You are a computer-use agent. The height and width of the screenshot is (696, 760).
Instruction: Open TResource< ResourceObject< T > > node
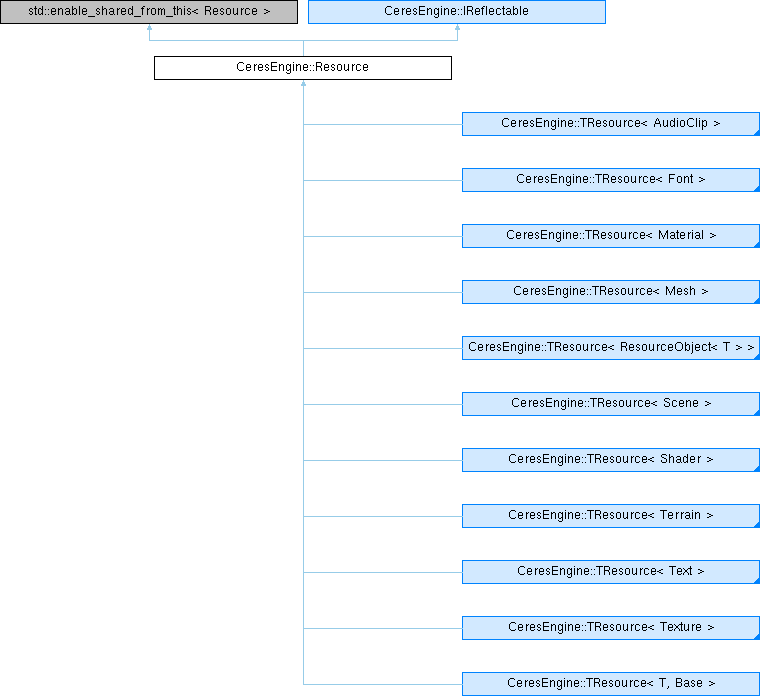tap(610, 348)
